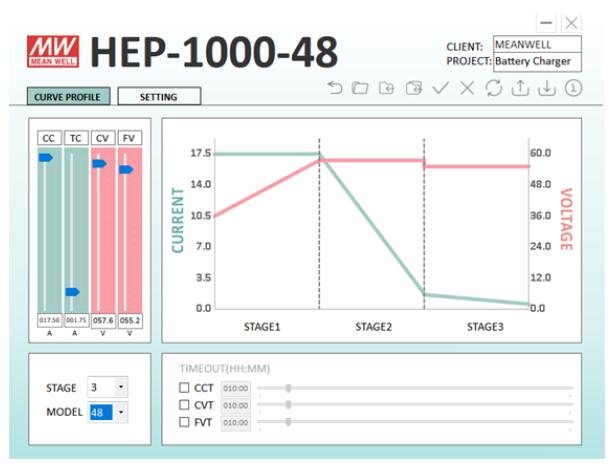This screenshot has height=472, width=614.
Task: Enable the CVT timeout checkbox
Action: pos(184,405)
